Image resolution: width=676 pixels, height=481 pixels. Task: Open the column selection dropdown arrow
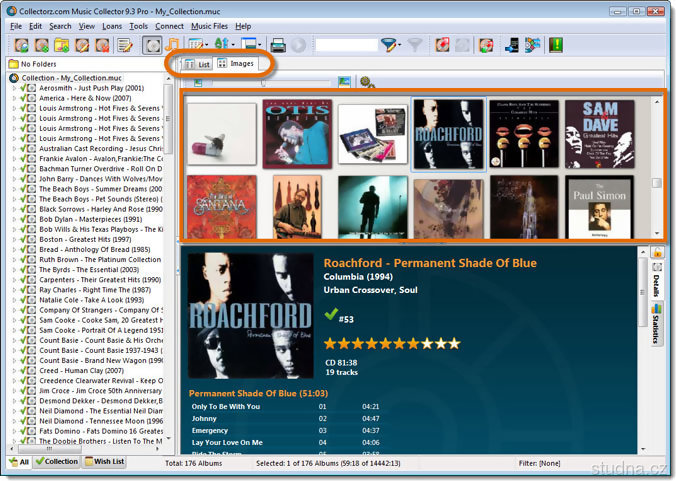(207, 45)
